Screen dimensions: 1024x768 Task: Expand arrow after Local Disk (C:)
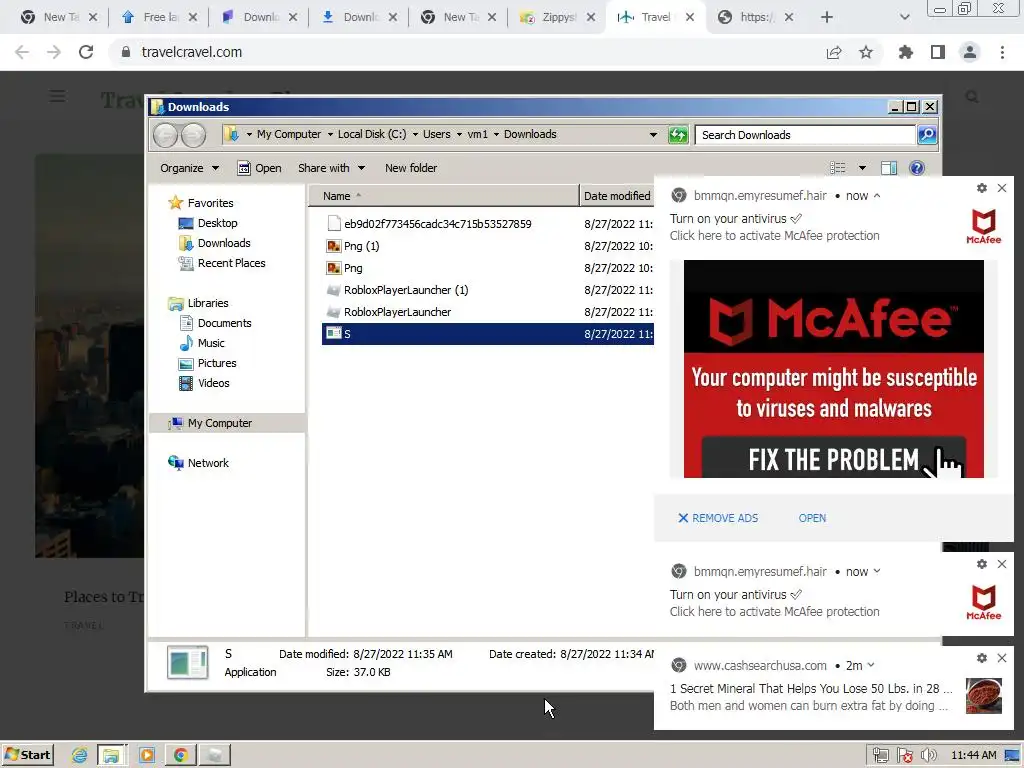(x=415, y=135)
